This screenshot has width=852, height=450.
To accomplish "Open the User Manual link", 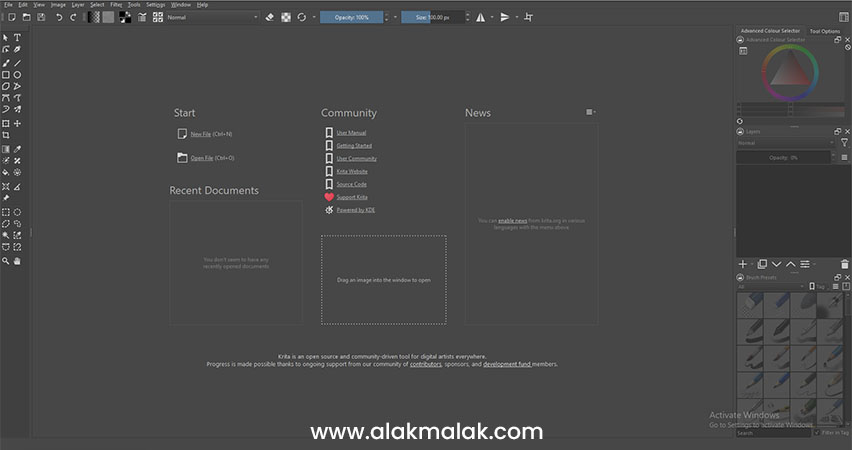I will [x=351, y=133].
